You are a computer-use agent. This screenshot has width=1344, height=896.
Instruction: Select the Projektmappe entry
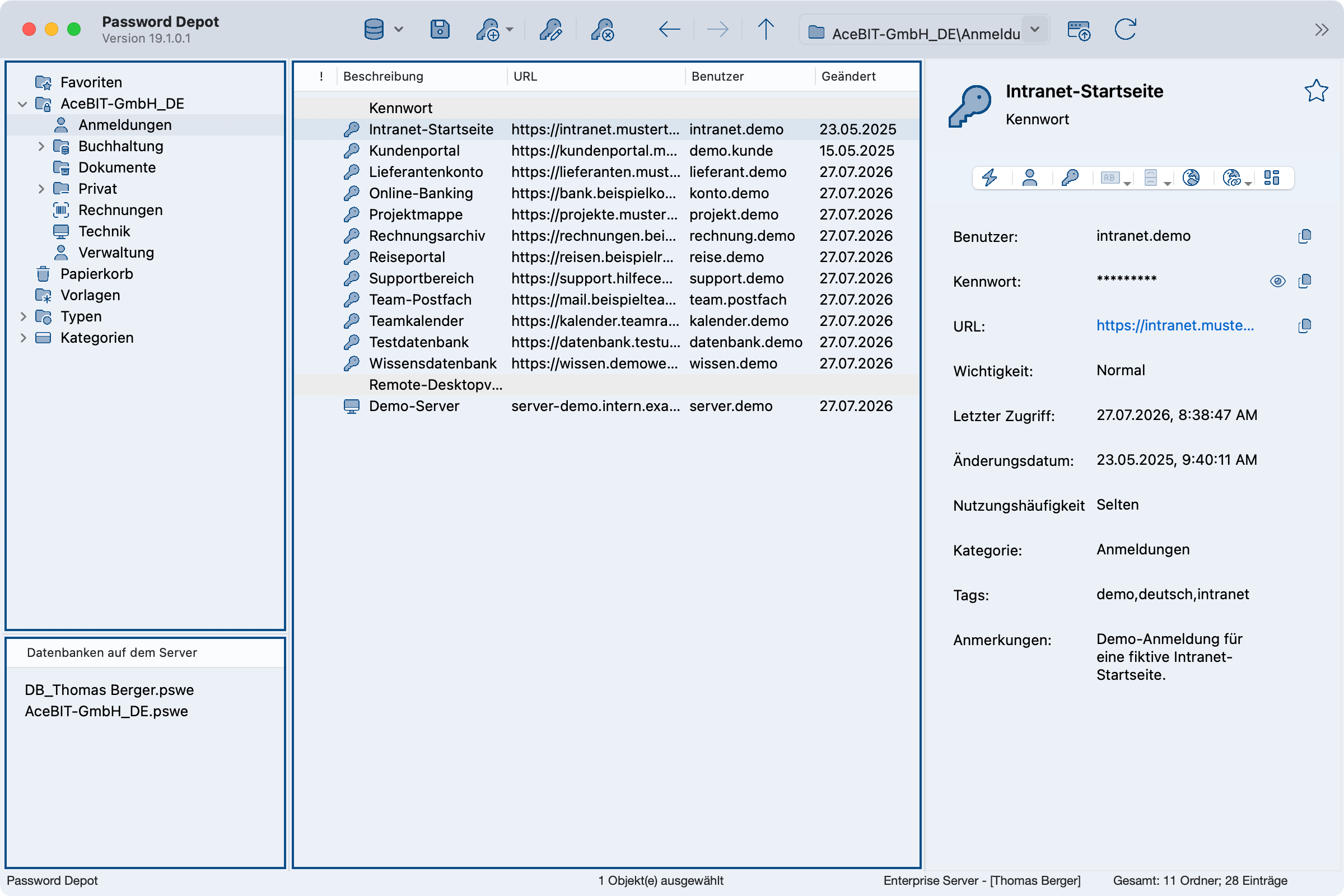point(606,215)
